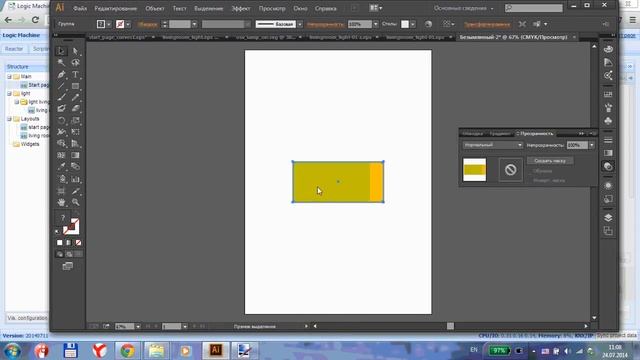This screenshot has width=640, height=360.
Task: Select the Lasso tool
Action: coord(75,62)
